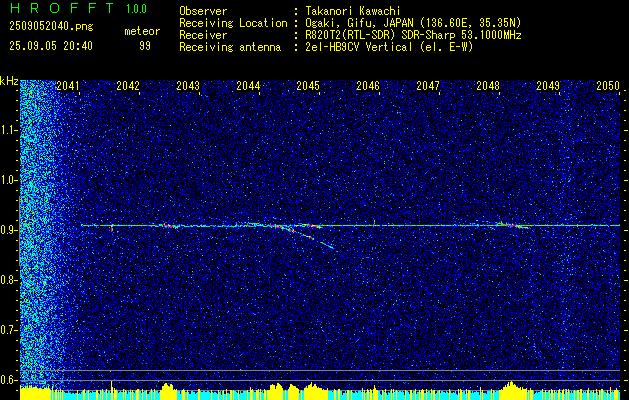Click the 2044 time marker
629x400 pixels.
tap(248, 85)
